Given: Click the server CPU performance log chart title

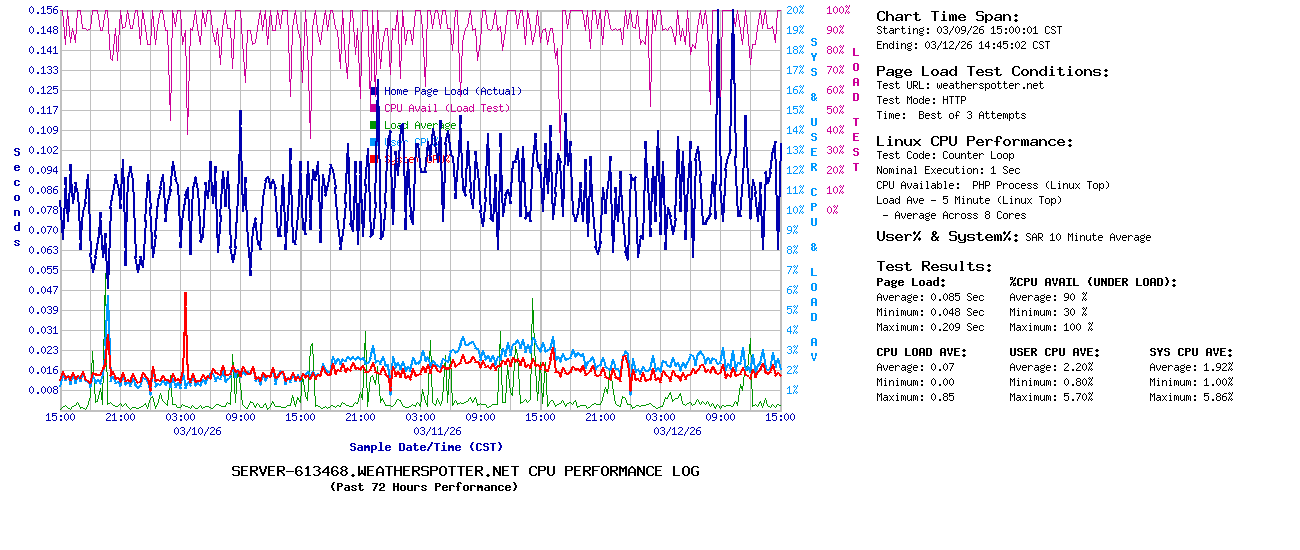Looking at the screenshot, I should (x=465, y=471).
